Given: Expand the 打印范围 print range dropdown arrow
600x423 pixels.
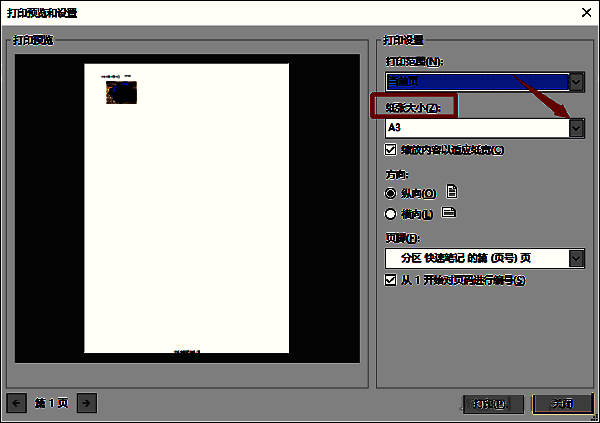Looking at the screenshot, I should pyautogui.click(x=576, y=82).
